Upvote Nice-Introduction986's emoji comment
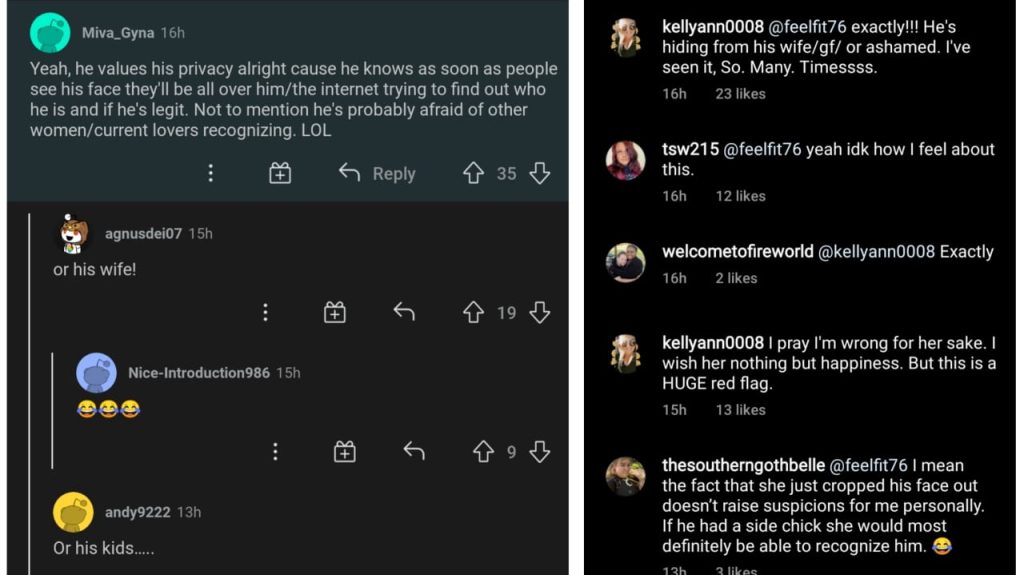 (483, 452)
